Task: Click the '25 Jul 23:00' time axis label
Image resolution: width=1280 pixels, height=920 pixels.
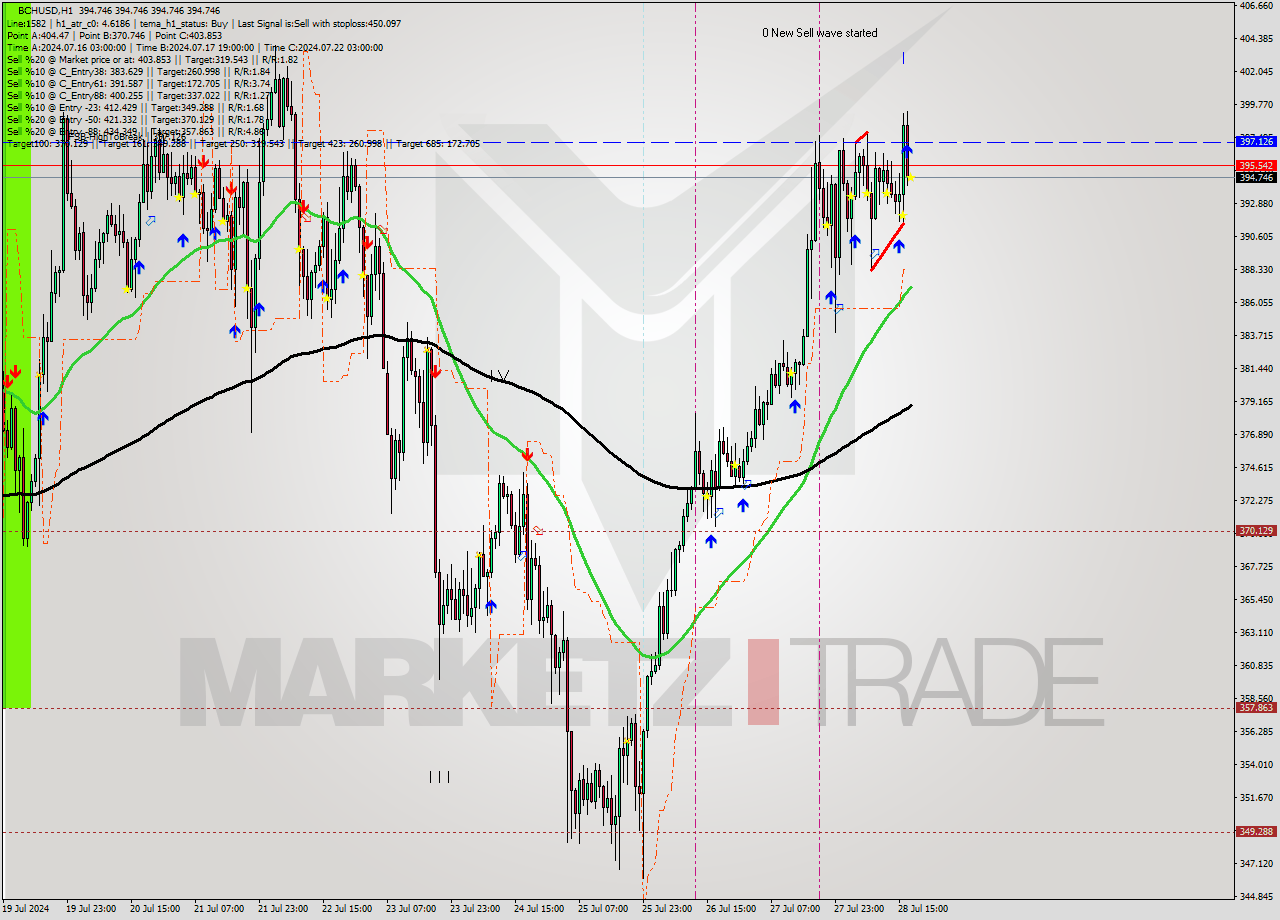Action: coord(667,909)
